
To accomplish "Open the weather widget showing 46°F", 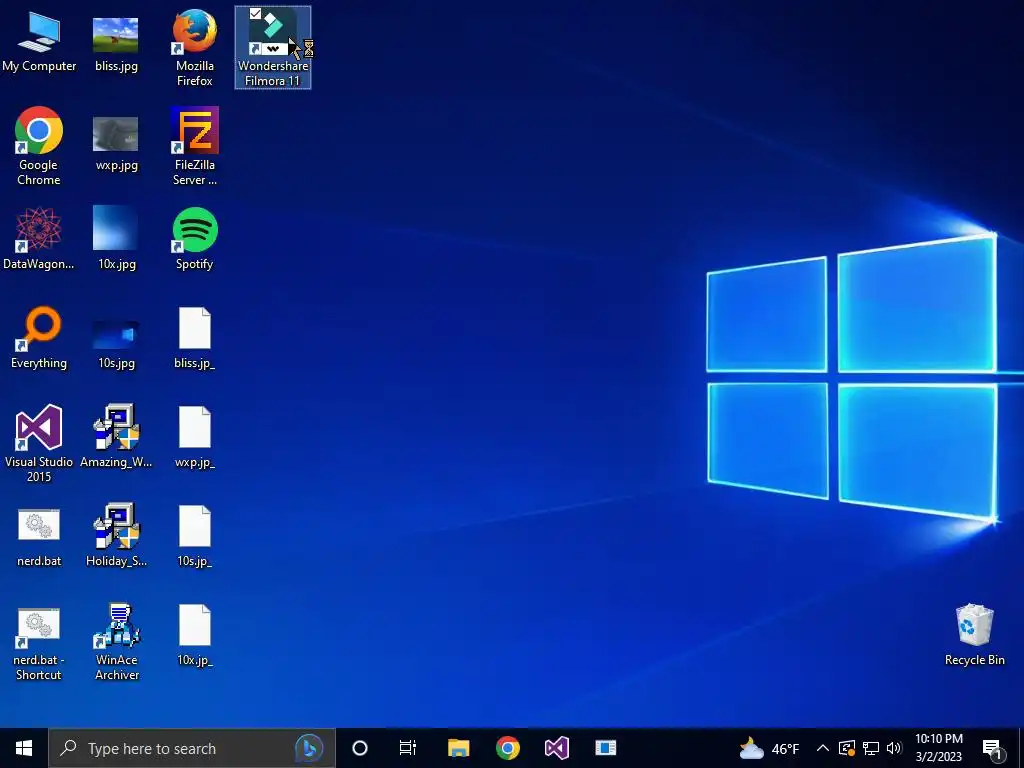I will click(769, 748).
